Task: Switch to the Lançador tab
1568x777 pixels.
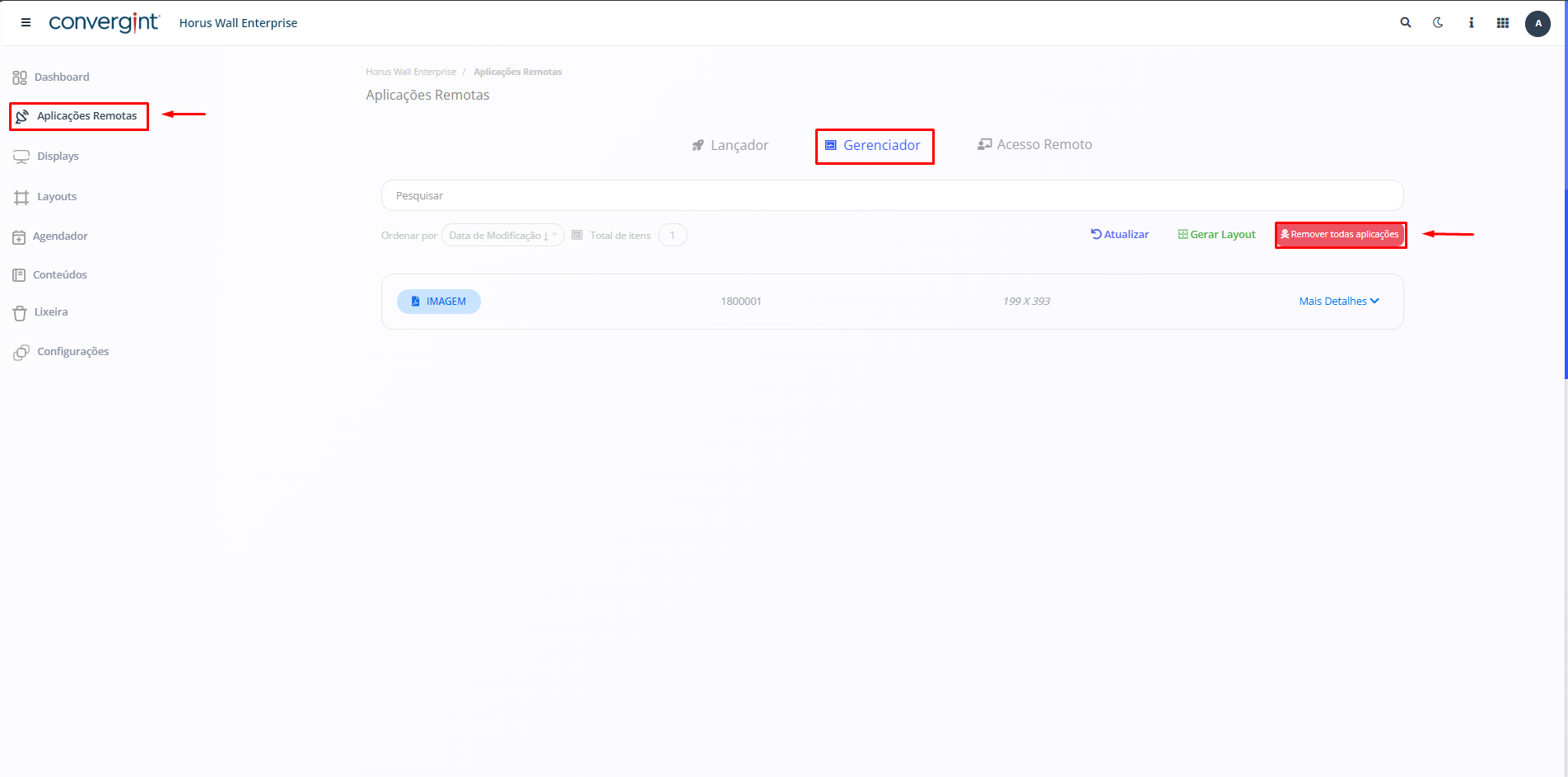Action: pos(730,145)
